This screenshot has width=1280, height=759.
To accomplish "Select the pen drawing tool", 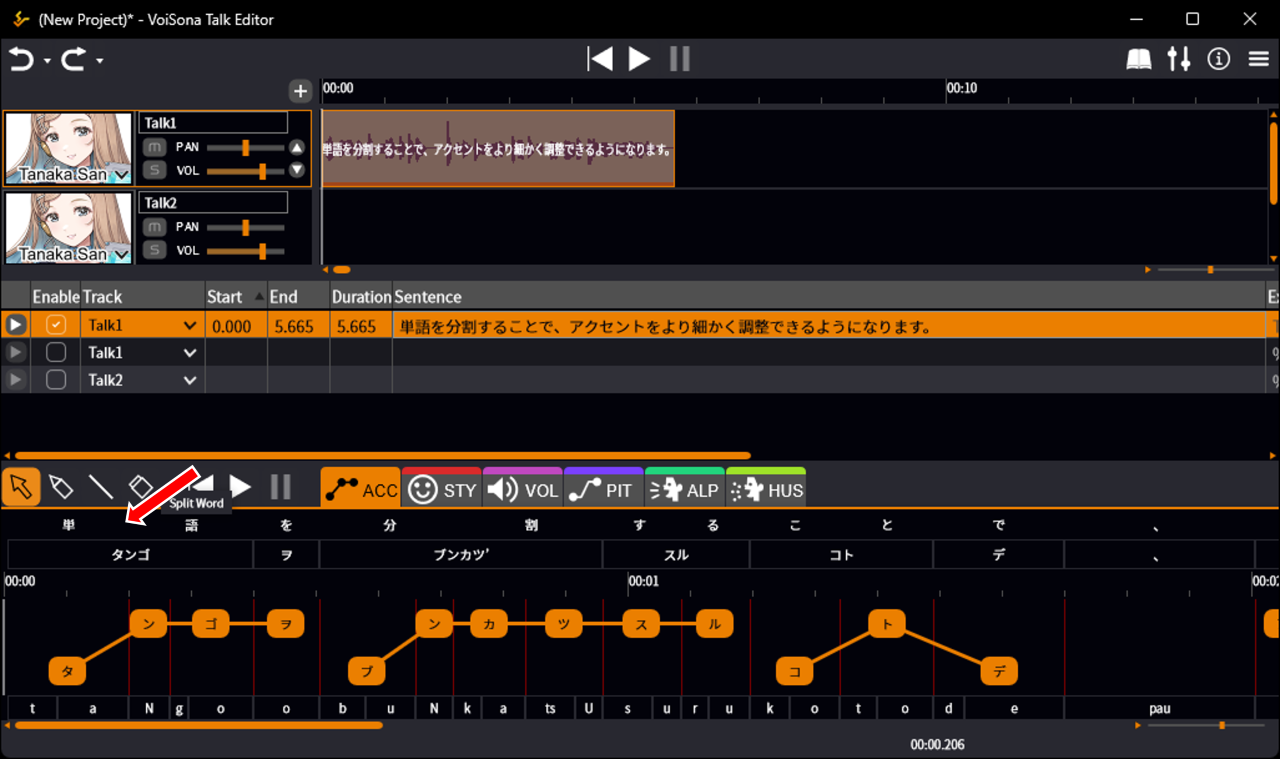I will point(60,487).
